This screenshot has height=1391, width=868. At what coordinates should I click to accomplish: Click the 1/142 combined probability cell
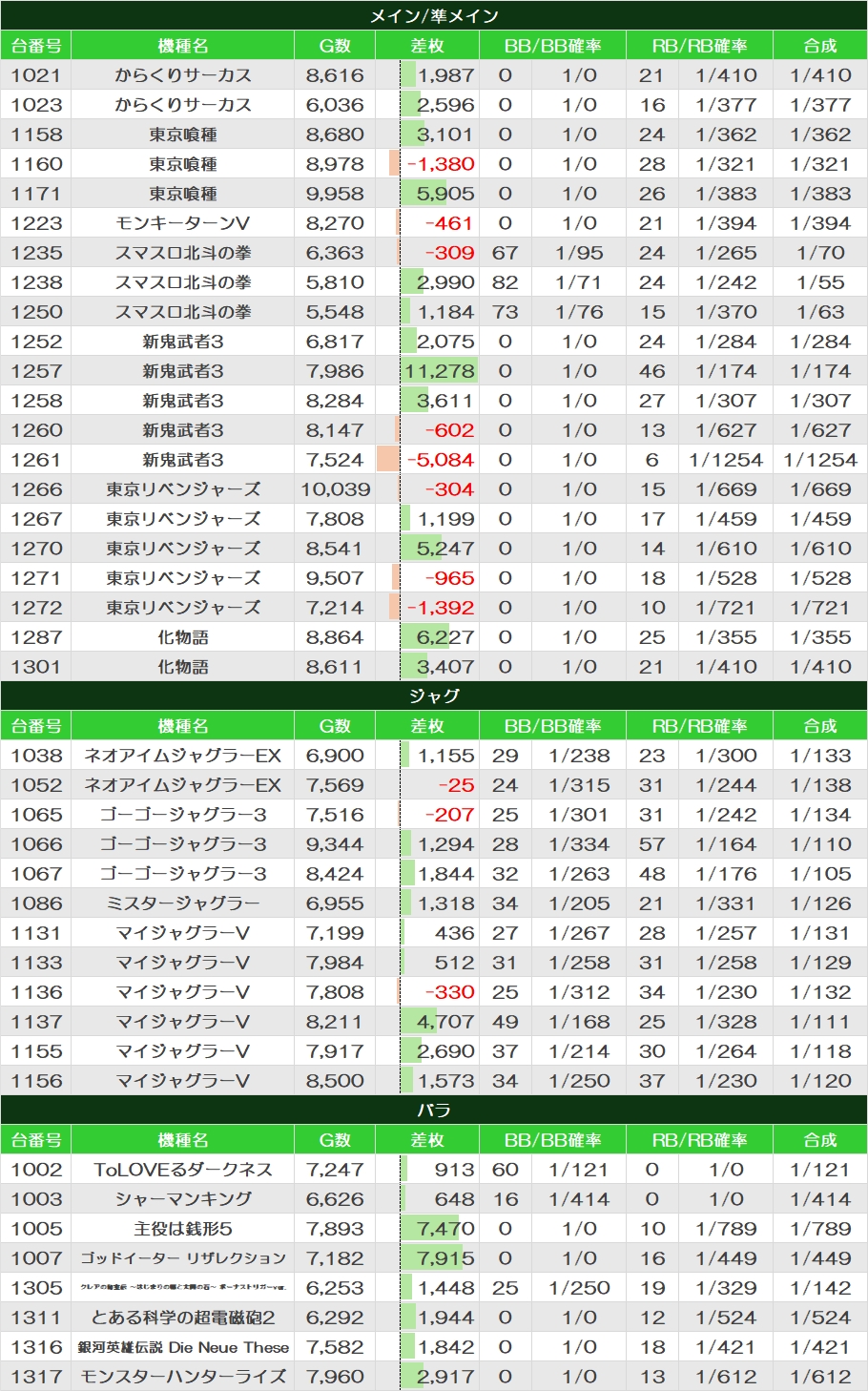(x=820, y=1288)
